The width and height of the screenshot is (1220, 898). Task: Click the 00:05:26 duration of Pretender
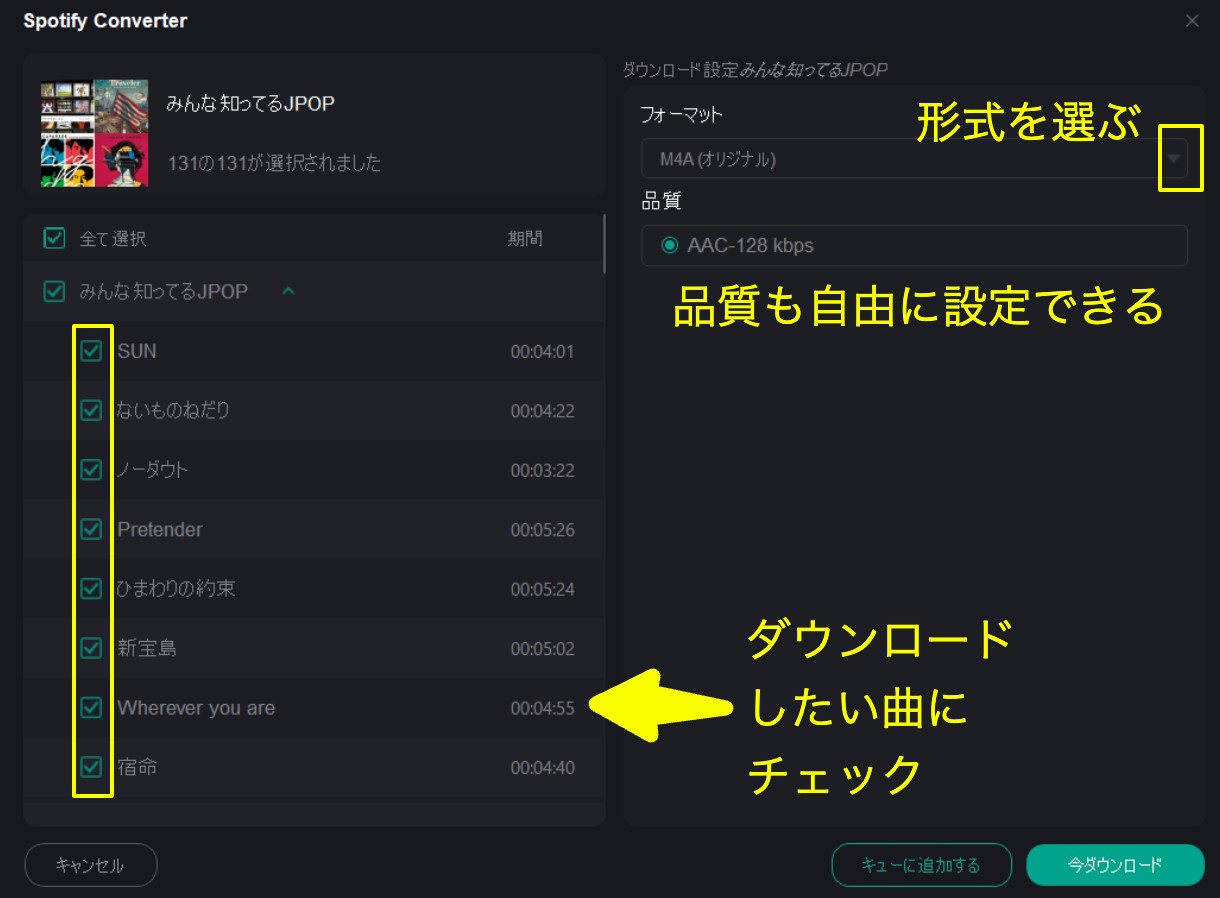[x=542, y=530]
